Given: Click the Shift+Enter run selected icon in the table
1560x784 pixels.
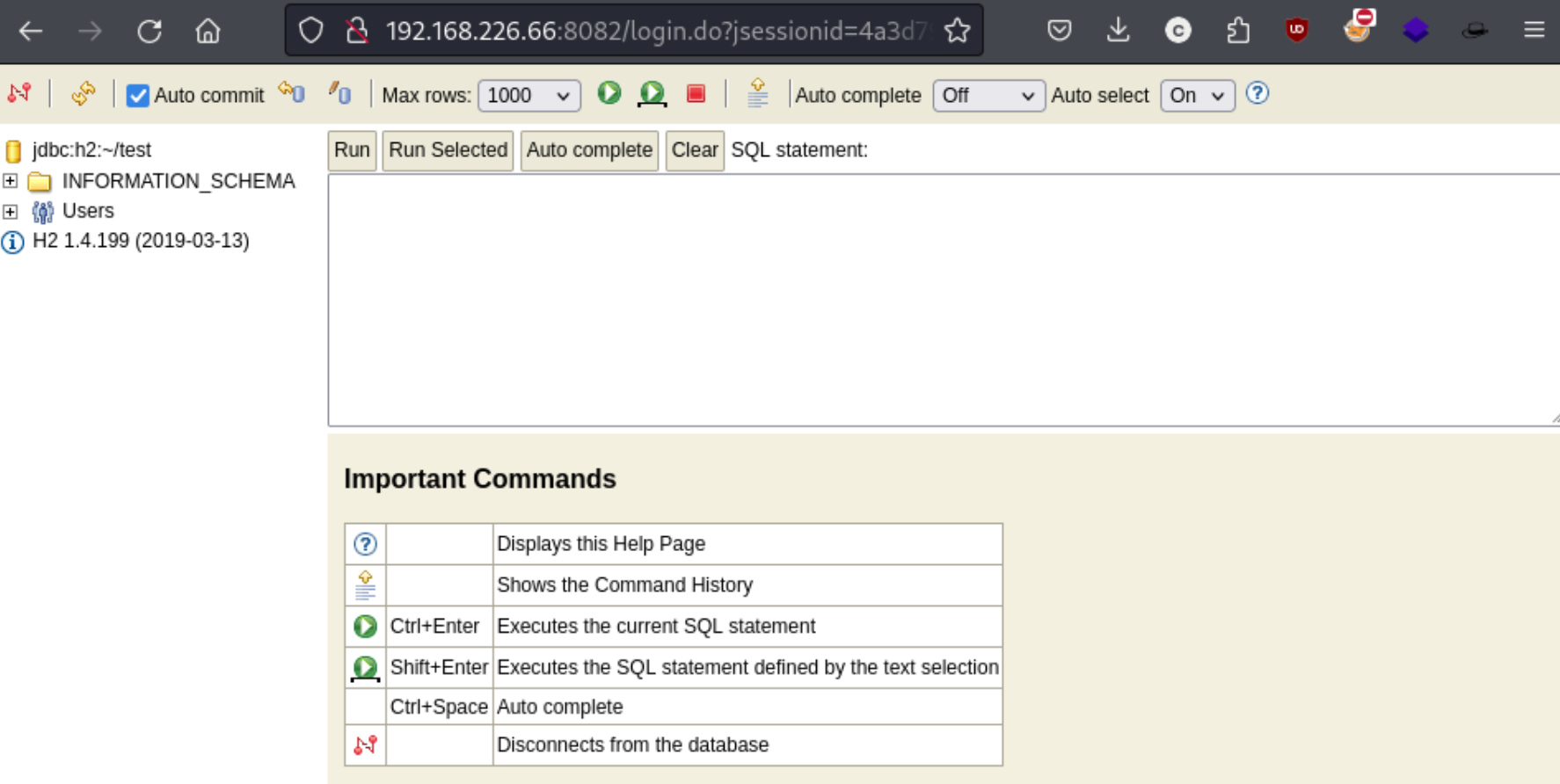Looking at the screenshot, I should point(365,668).
